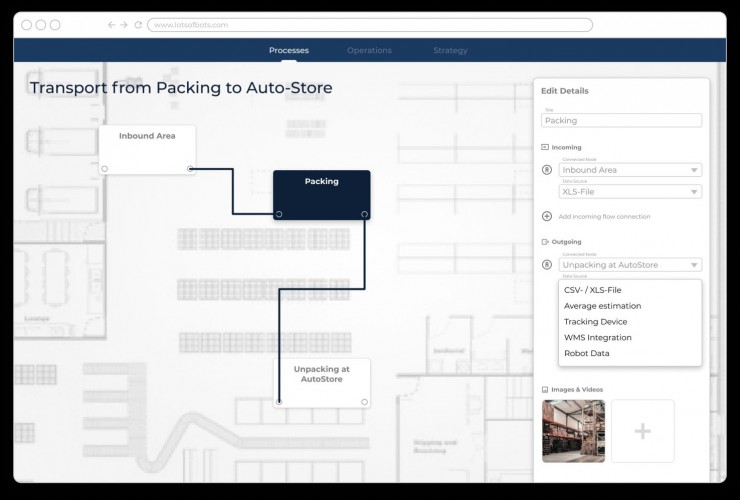740x500 pixels.
Task: Click the Title input field containing Packing
Action: click(621, 120)
